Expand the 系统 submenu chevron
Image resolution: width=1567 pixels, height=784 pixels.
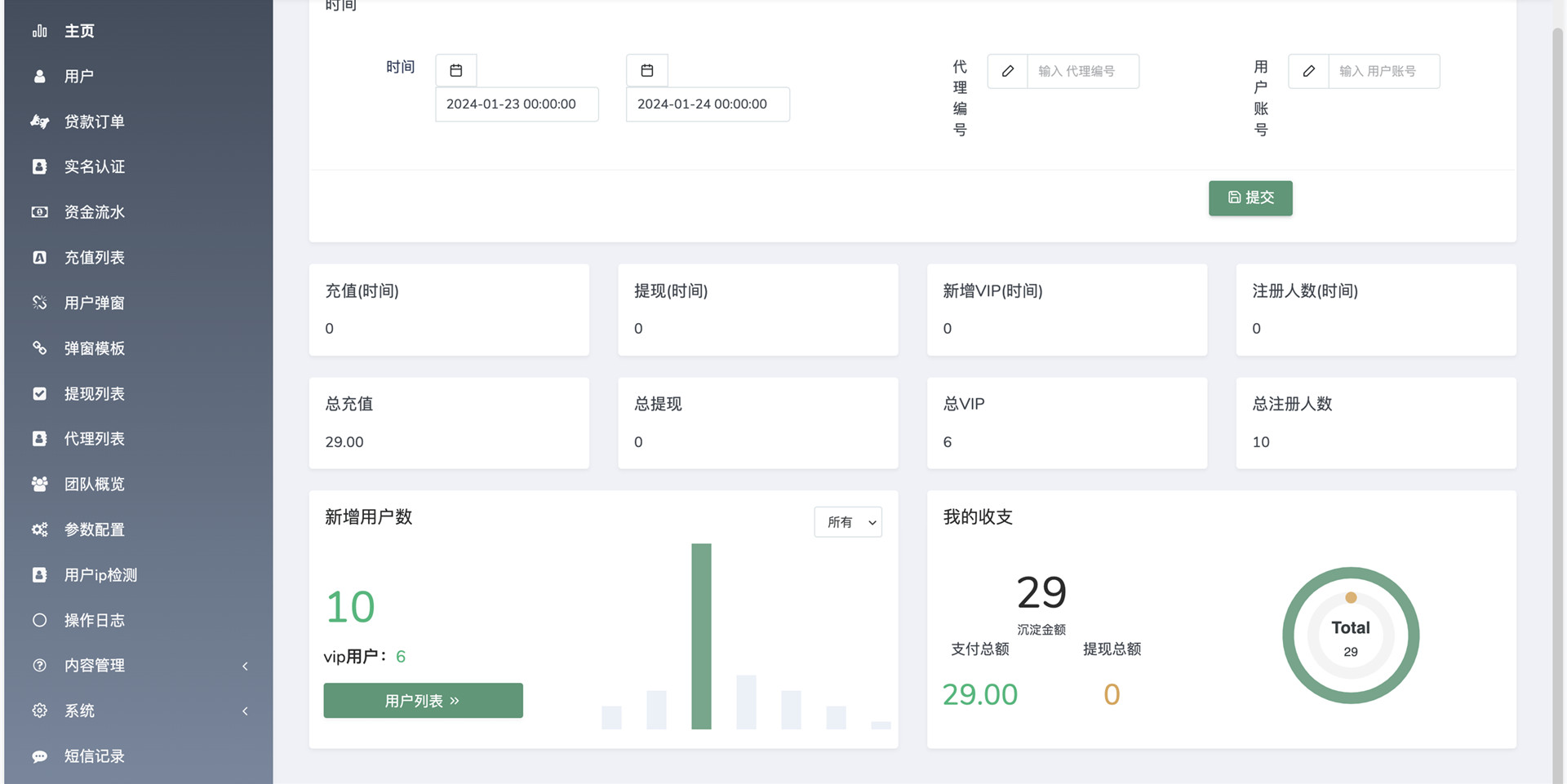point(245,711)
